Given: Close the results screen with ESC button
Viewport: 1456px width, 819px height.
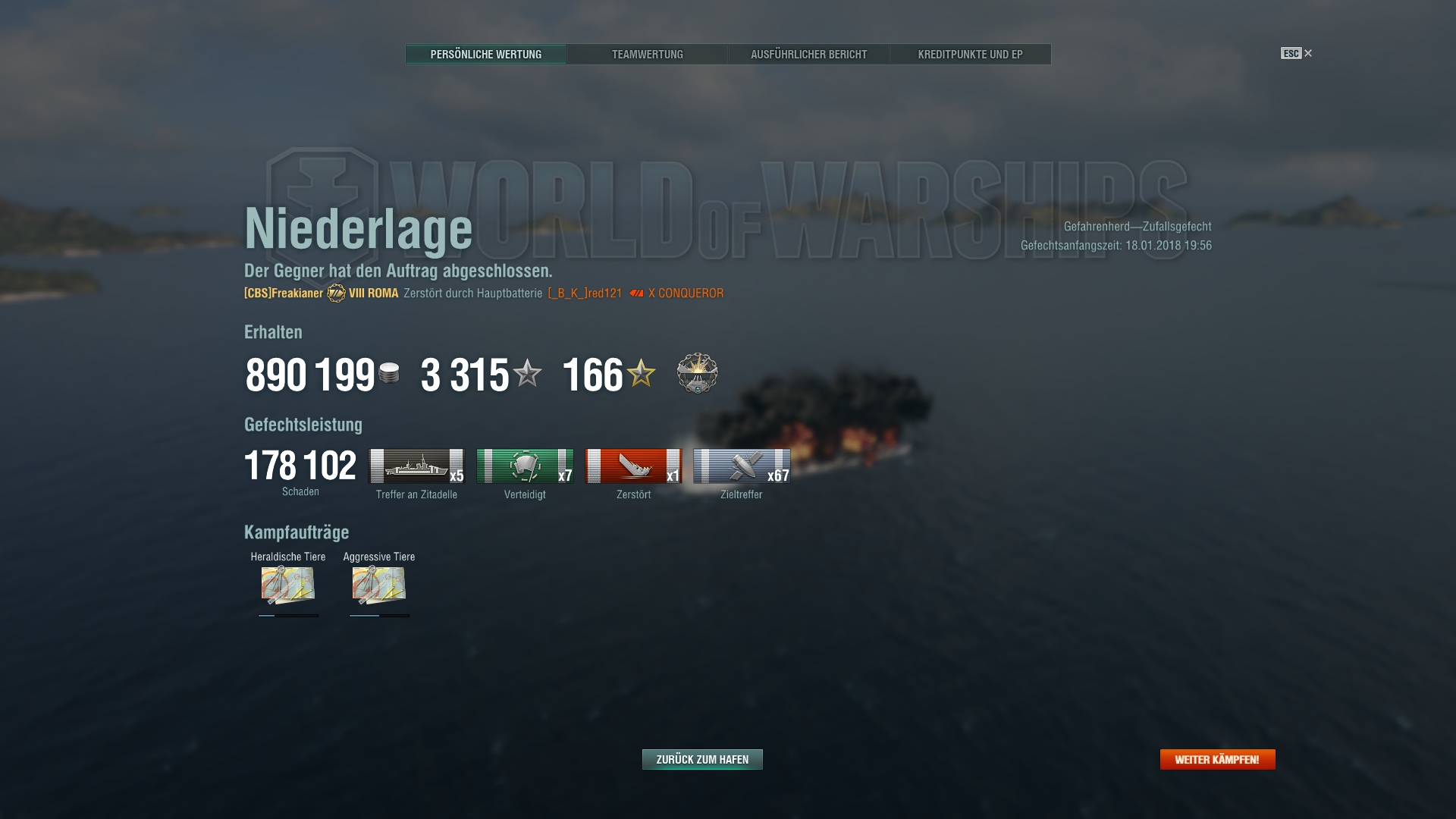Looking at the screenshot, I should [x=1296, y=53].
